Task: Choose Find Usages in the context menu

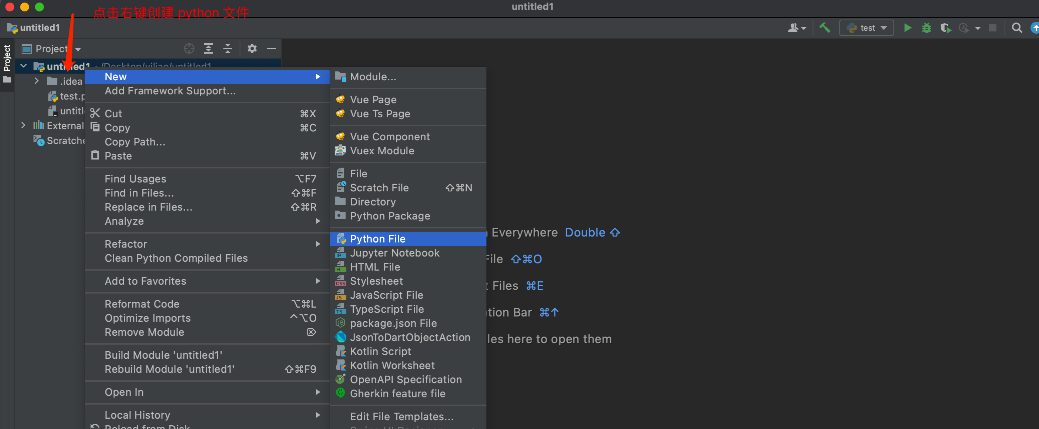Action: pos(208,179)
